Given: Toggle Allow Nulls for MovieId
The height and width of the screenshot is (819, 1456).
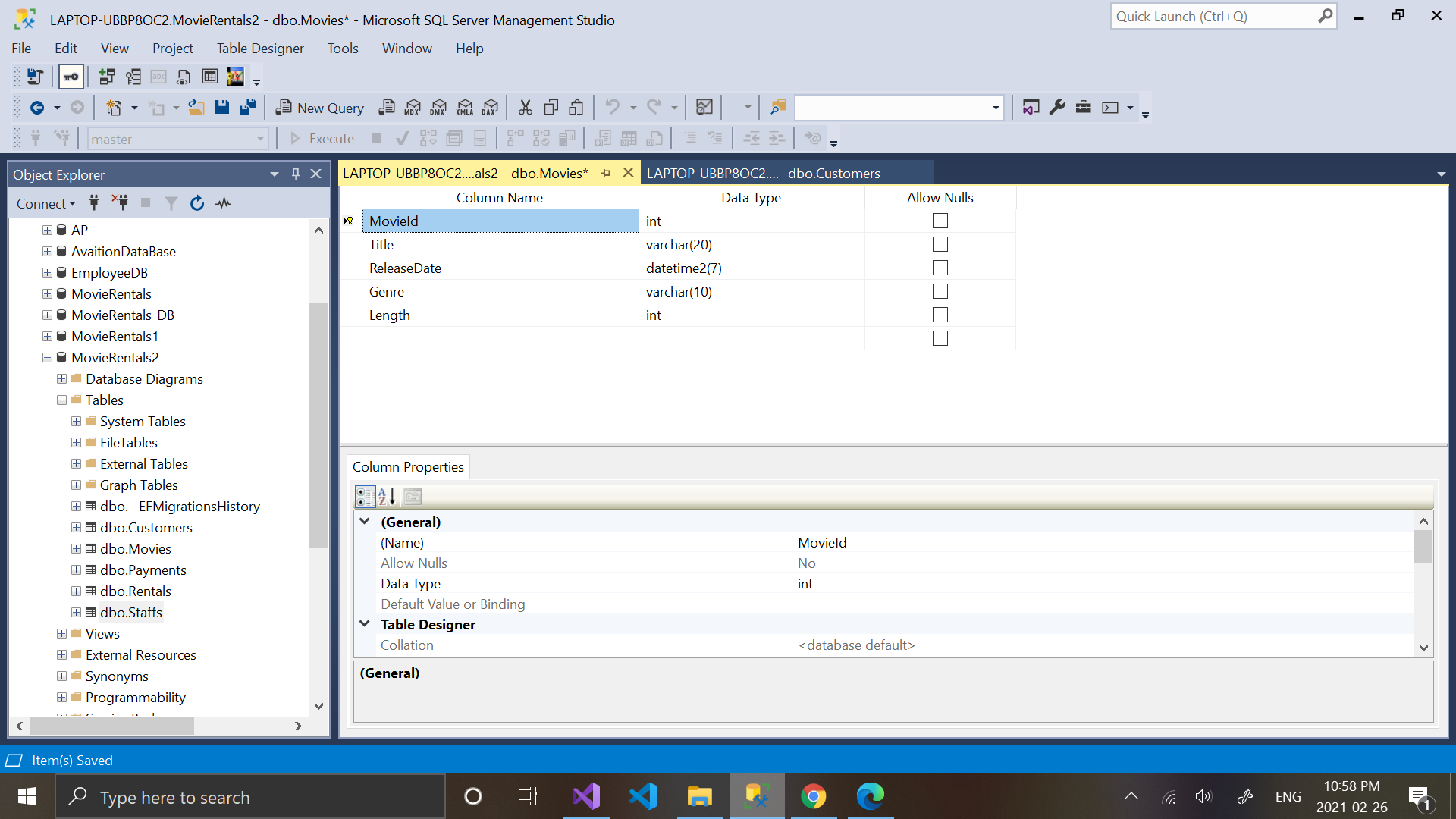Looking at the screenshot, I should click(940, 221).
